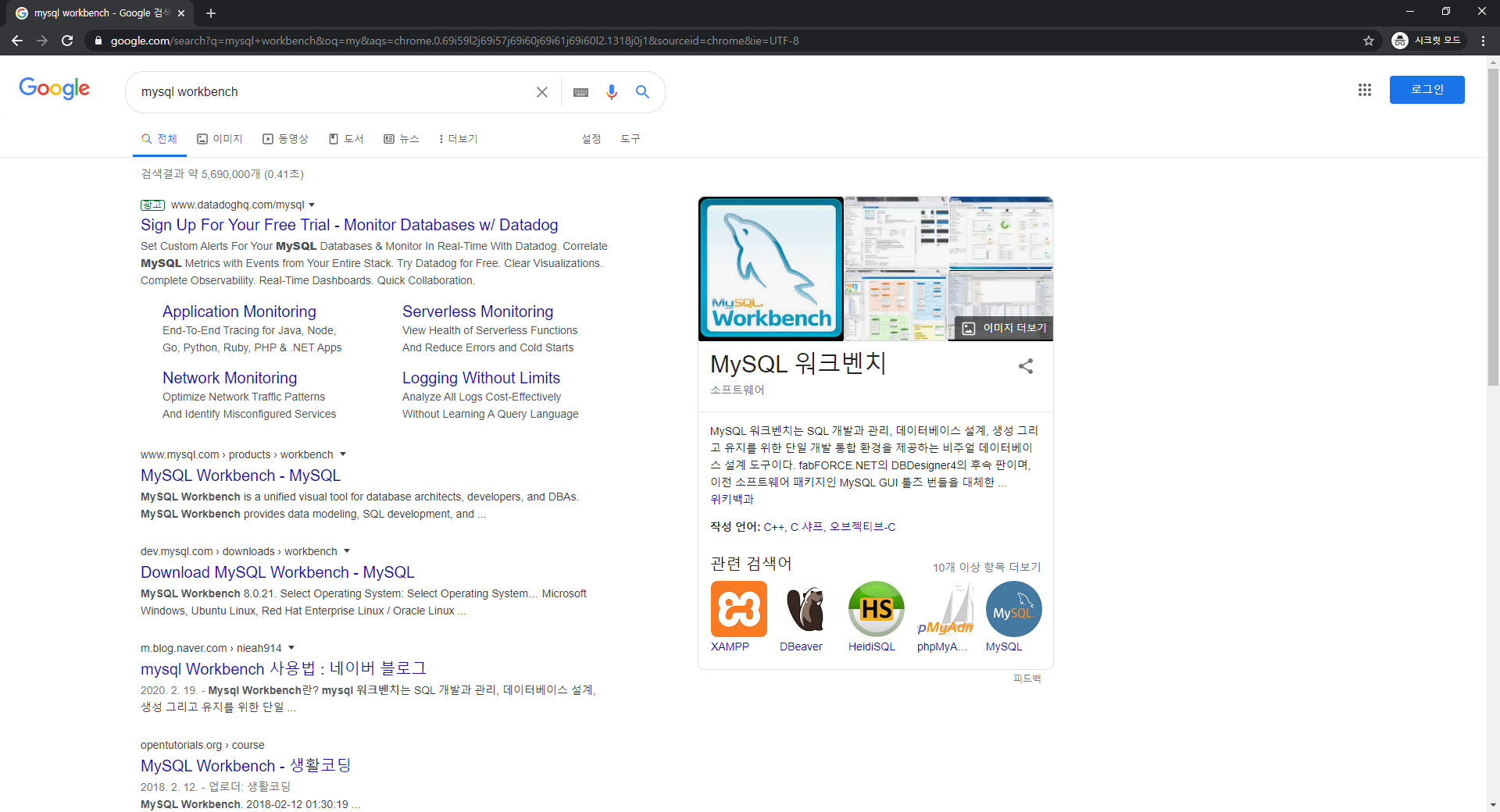Share the MySQL Workbench knowledge panel
This screenshot has width=1500, height=812.
tap(1026, 366)
